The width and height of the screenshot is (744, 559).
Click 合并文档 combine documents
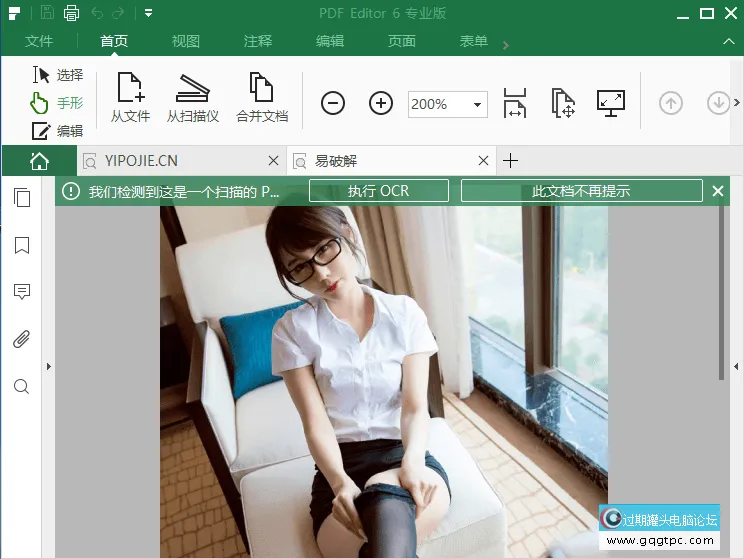[x=262, y=98]
